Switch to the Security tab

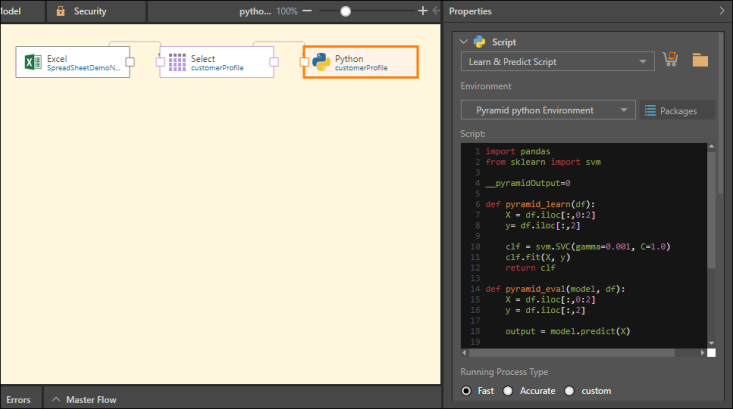(90, 11)
